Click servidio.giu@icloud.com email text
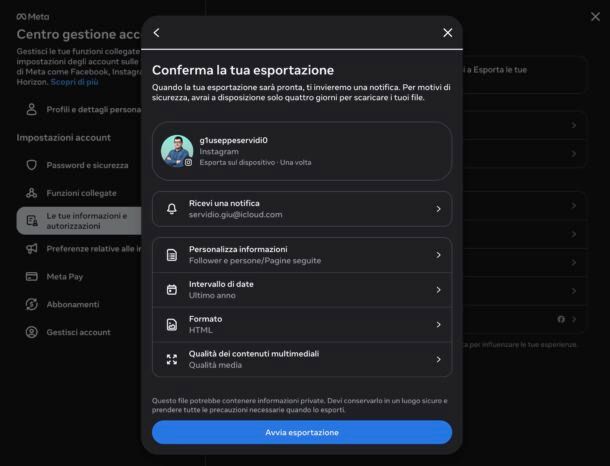610x466 pixels. pyautogui.click(x=235, y=215)
